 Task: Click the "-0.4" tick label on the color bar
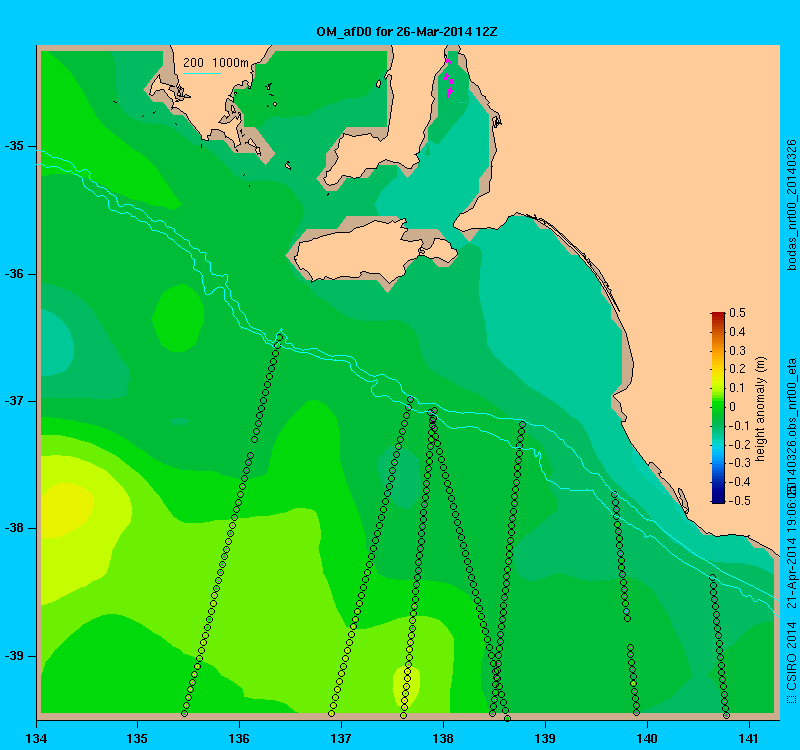[x=738, y=482]
